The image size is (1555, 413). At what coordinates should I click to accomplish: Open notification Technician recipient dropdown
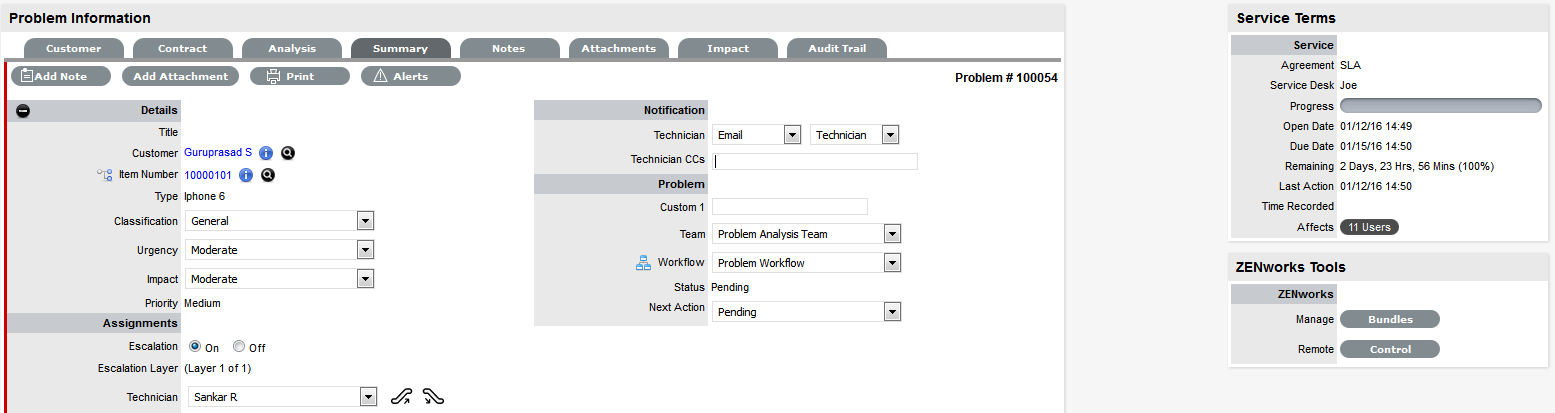(x=855, y=135)
